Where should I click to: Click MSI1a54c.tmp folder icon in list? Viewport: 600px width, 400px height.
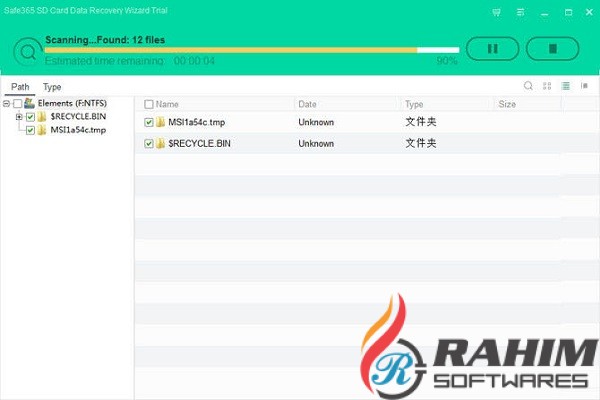click(161, 122)
